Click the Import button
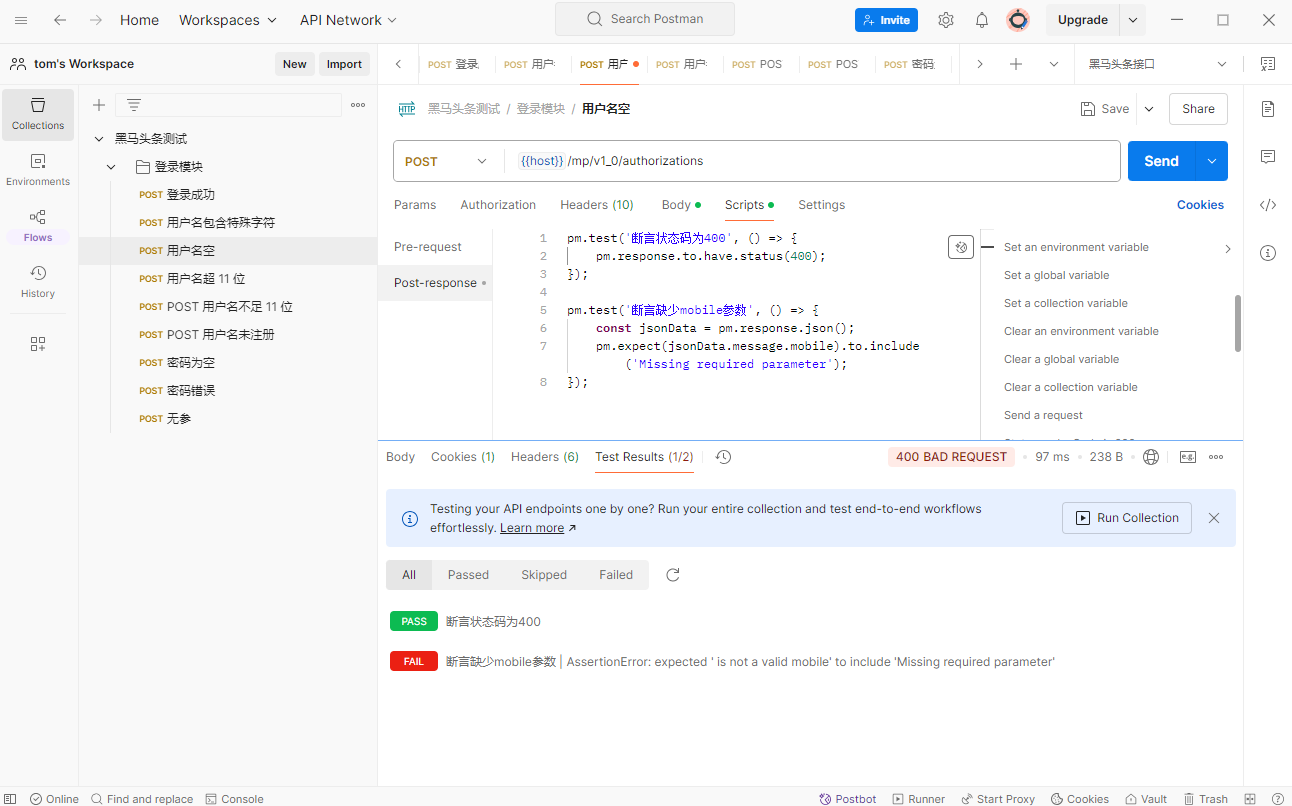Screen dimensions: 1292x806 [344, 64]
